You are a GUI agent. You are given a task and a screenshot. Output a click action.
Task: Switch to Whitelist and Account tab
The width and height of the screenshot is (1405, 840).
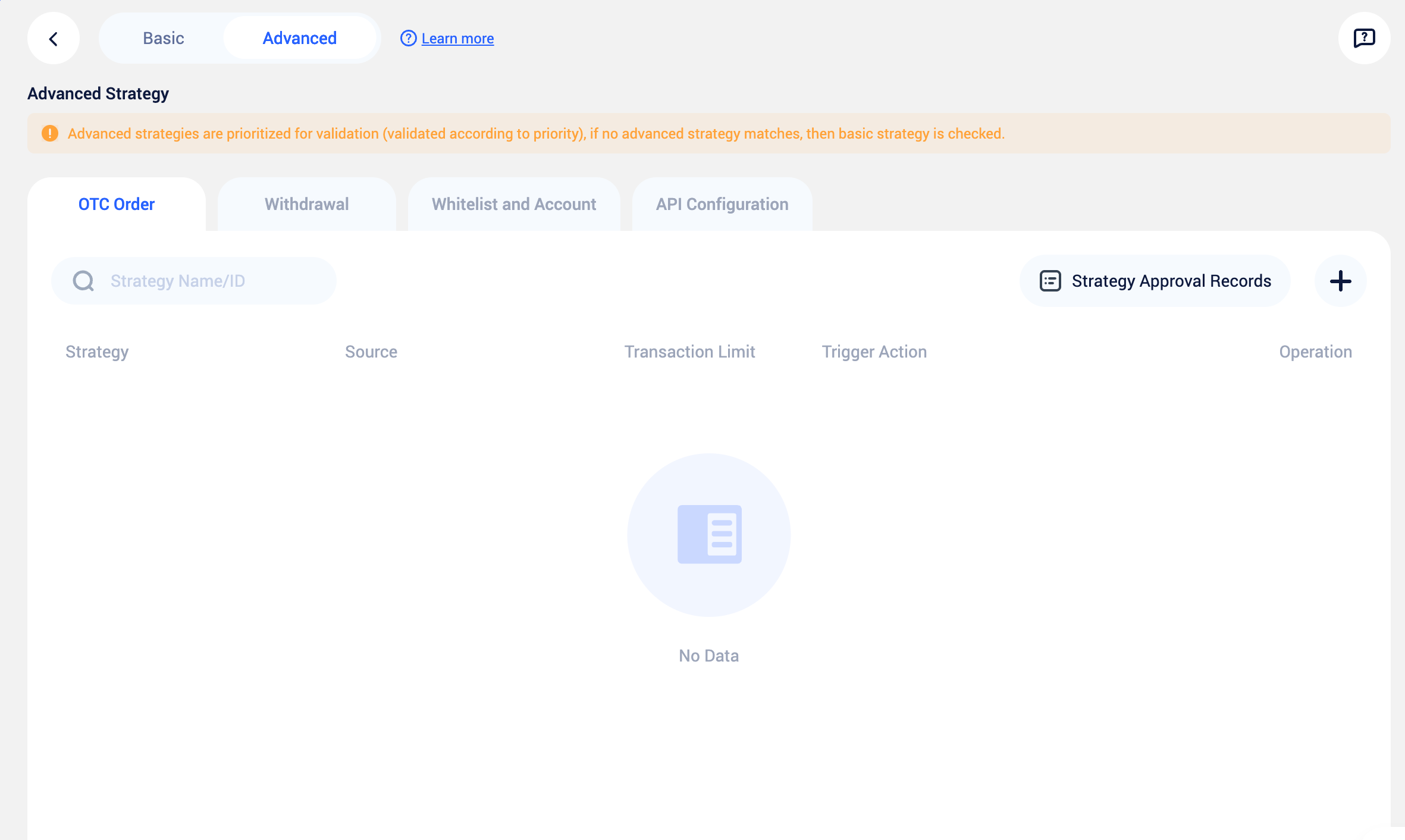(x=514, y=204)
